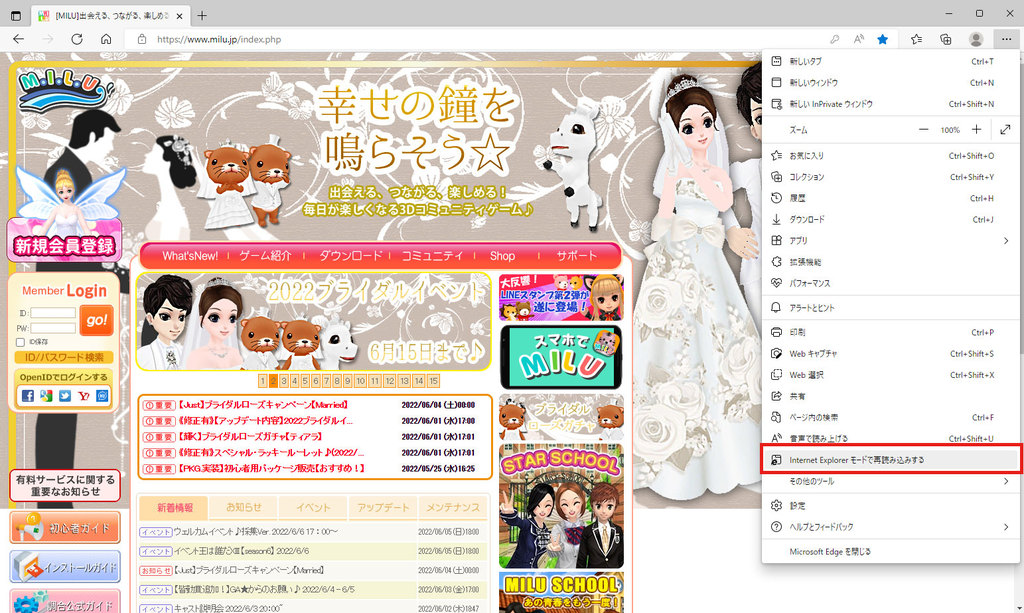This screenshot has width=1024, height=613.
Task: Select Internet Explorer モードで再読み込みする
Action: tap(857, 460)
